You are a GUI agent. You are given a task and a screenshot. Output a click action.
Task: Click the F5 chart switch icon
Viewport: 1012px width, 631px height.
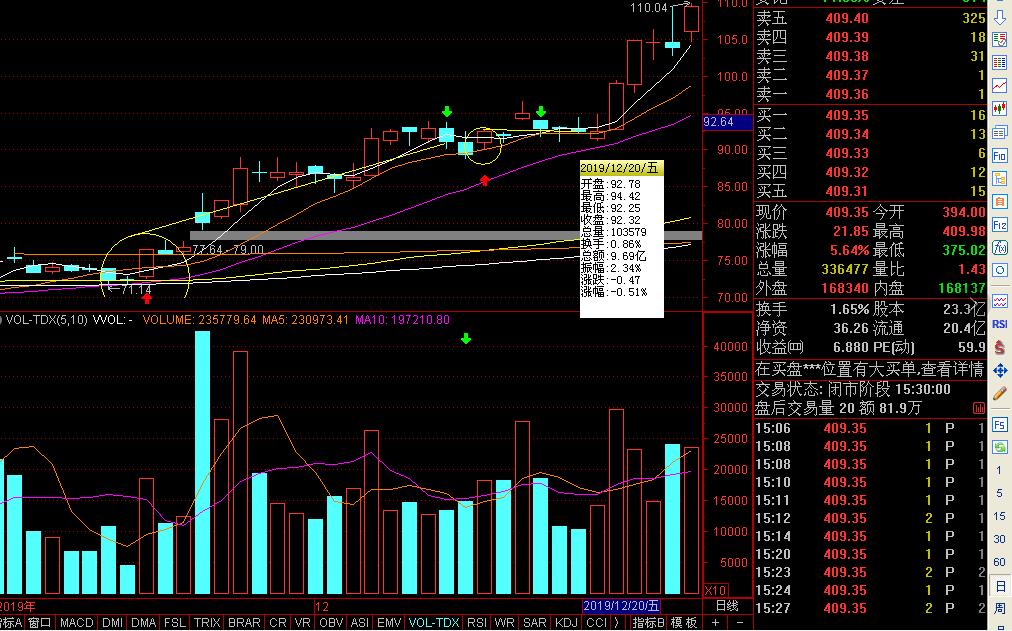[999, 426]
